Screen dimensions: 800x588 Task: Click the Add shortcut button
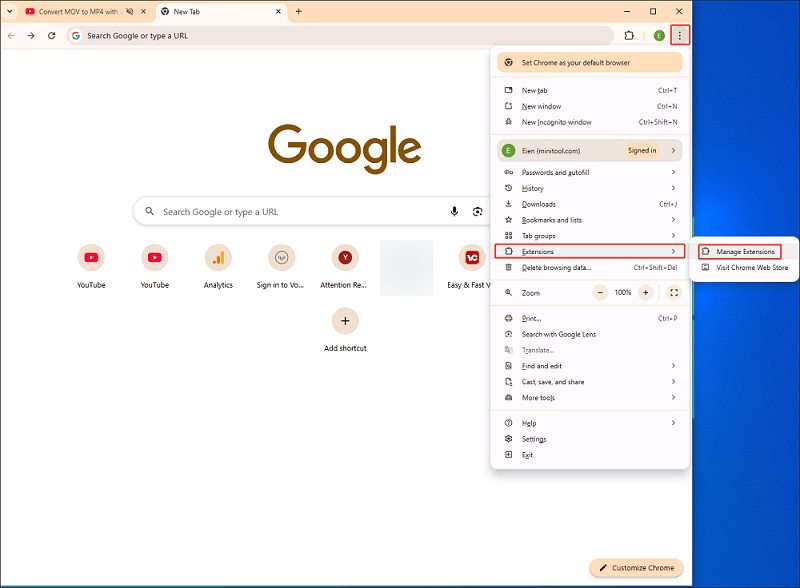click(344, 321)
